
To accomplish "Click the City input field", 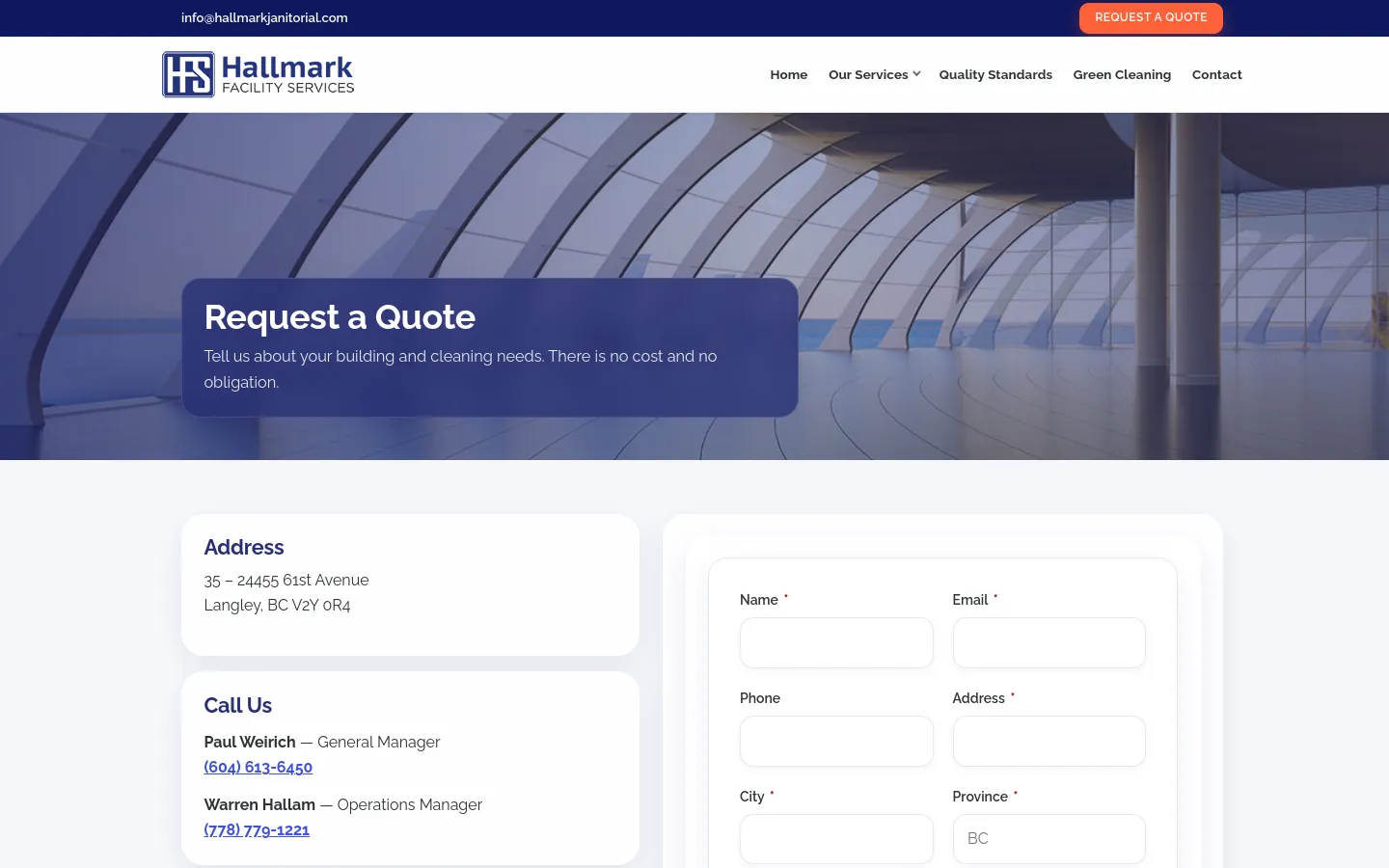I will [x=836, y=839].
